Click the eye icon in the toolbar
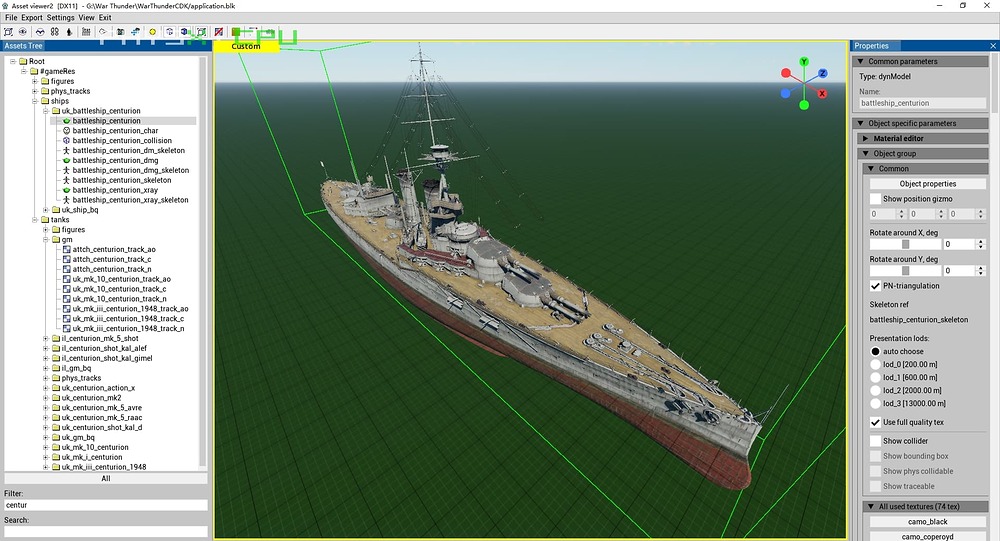 [x=23, y=32]
